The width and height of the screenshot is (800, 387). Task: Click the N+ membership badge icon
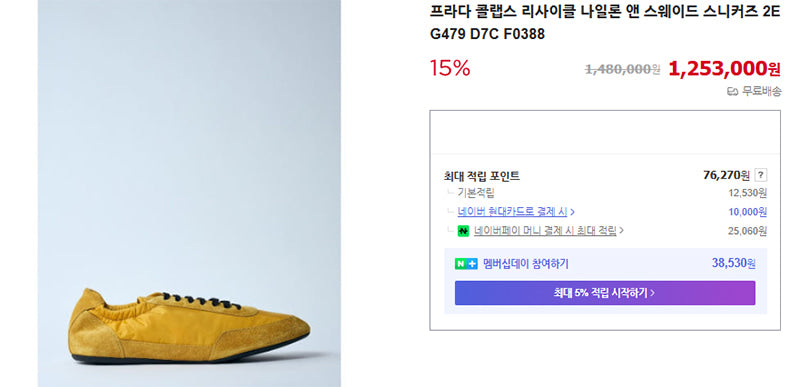click(466, 264)
